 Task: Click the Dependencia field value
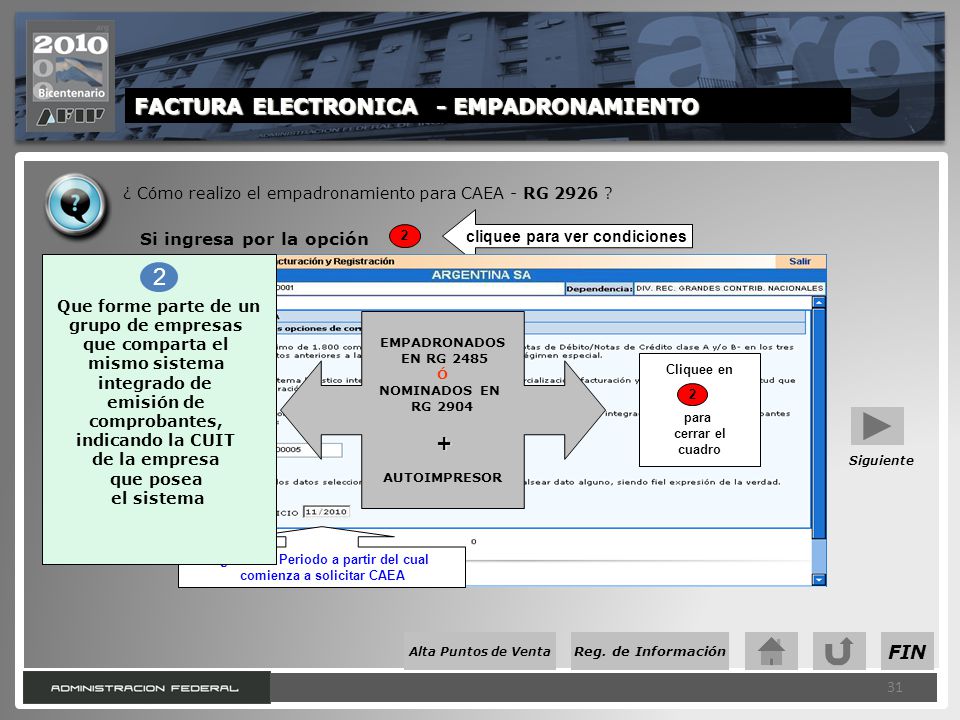click(729, 288)
